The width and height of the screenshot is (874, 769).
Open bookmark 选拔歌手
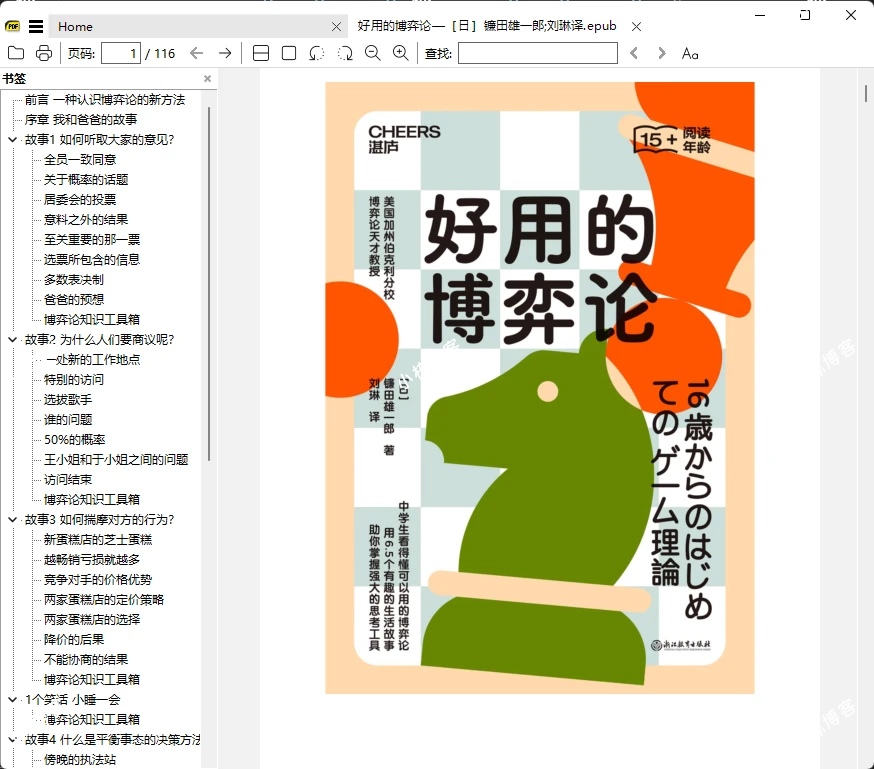point(68,400)
